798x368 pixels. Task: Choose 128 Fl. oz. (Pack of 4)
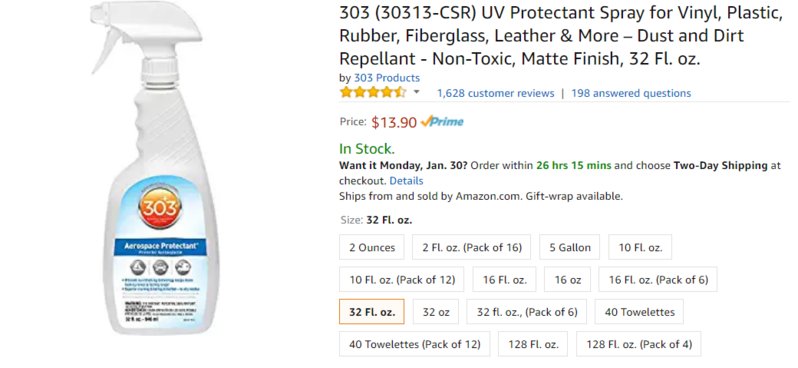point(639,344)
